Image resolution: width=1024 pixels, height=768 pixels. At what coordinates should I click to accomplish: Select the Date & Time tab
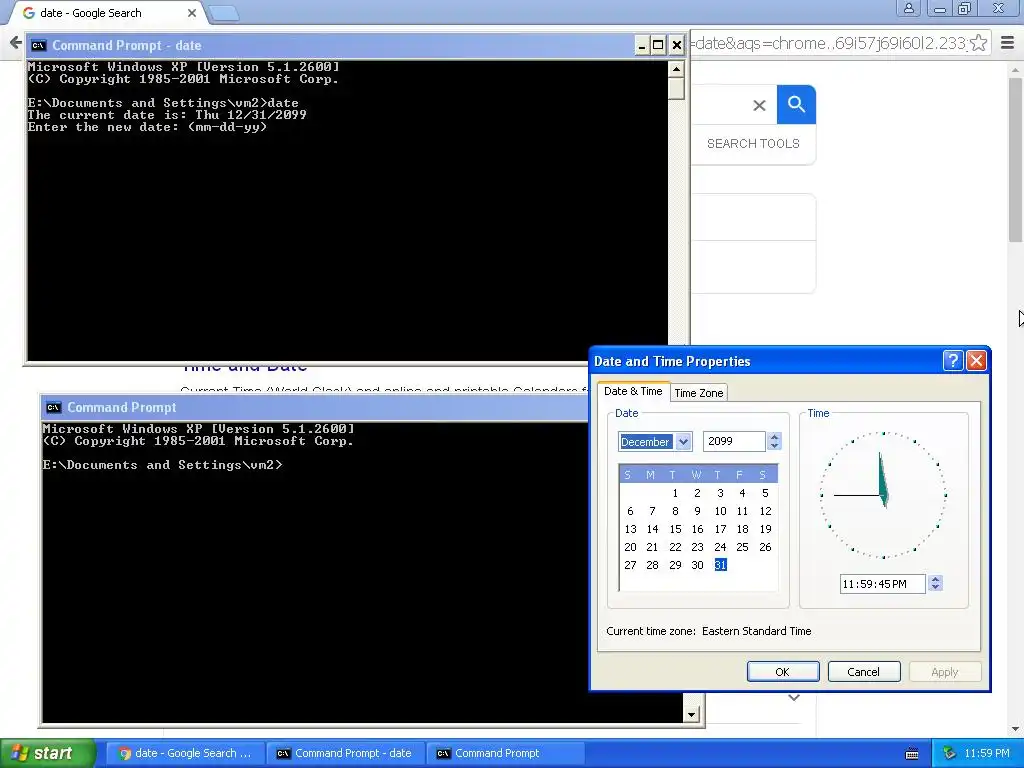(x=633, y=391)
